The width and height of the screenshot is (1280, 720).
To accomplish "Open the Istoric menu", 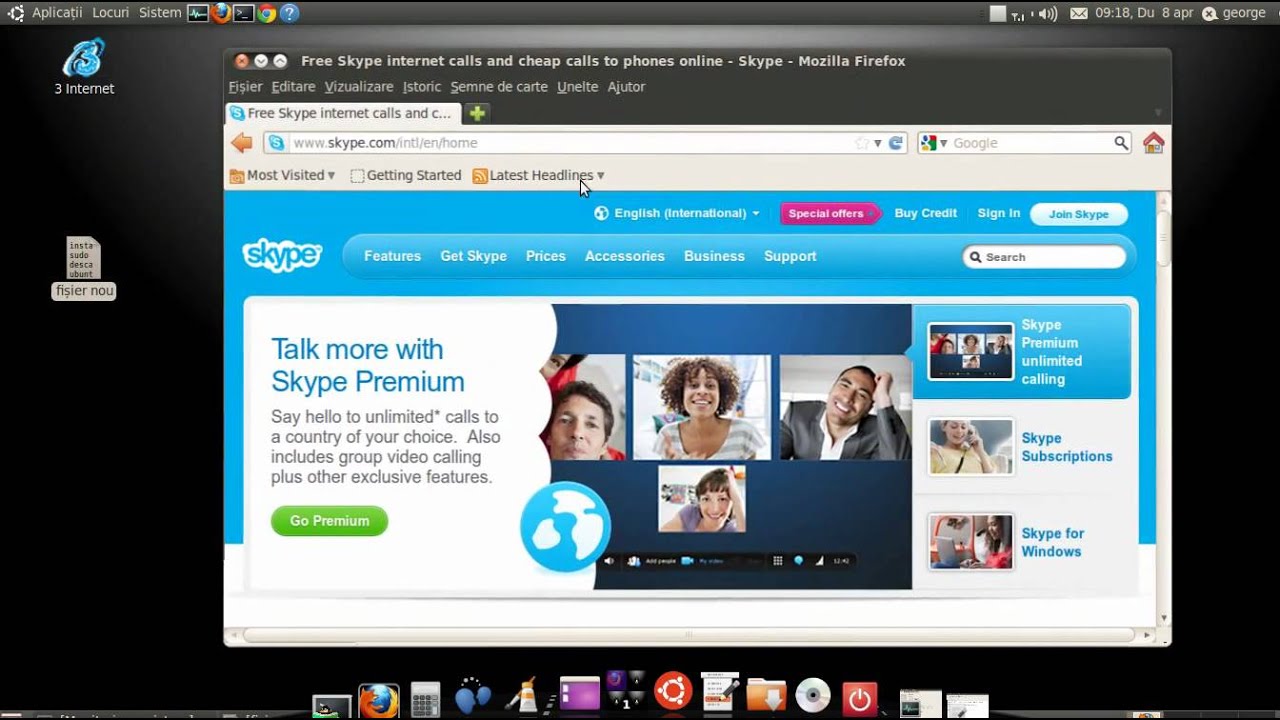I will point(422,87).
